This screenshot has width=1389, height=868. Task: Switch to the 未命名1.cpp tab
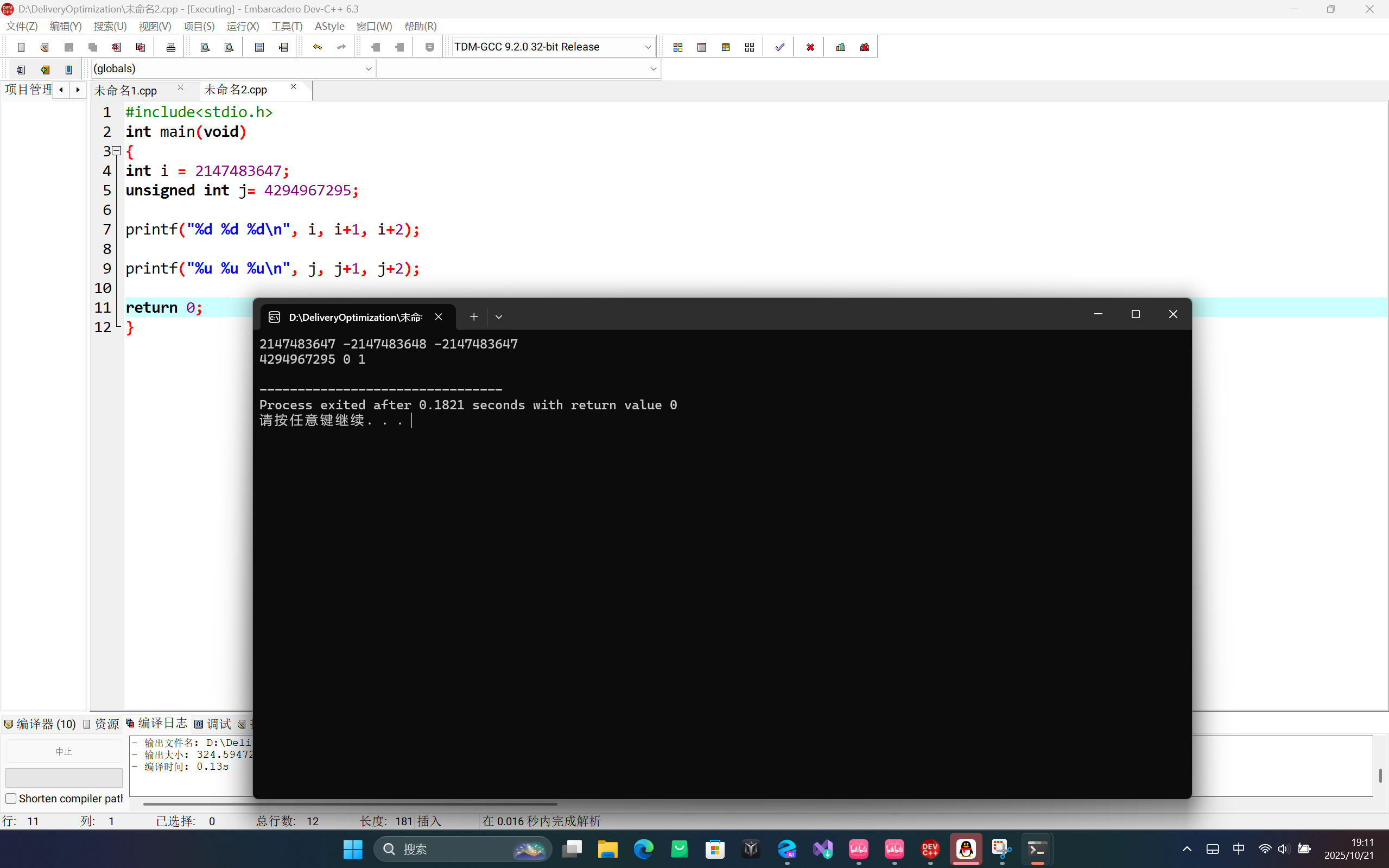126,90
